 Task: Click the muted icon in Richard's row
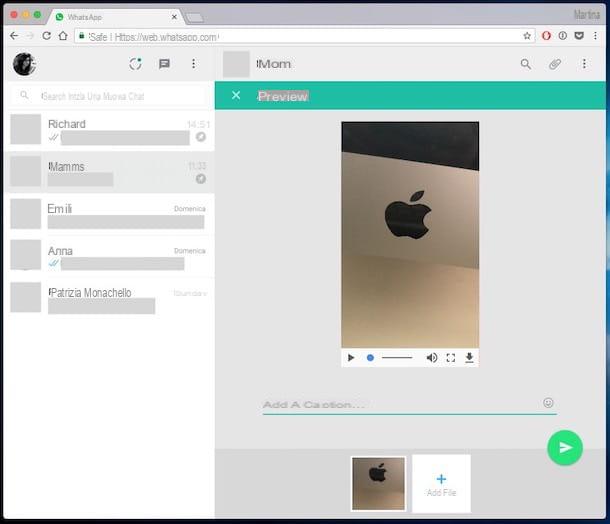(201, 137)
